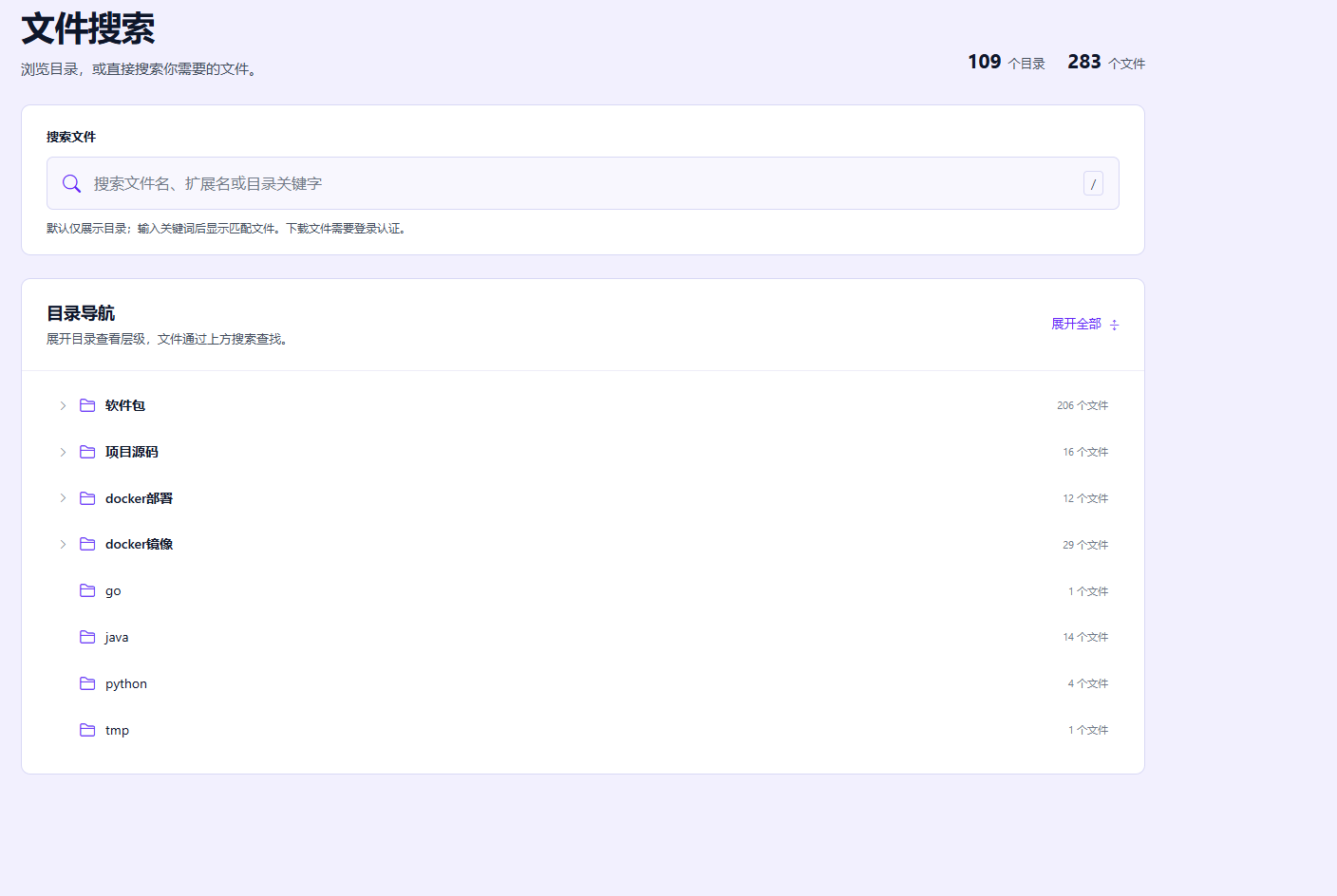This screenshot has height=896, width=1337.
Task: Open the 软件包 directory name
Action: (x=125, y=405)
